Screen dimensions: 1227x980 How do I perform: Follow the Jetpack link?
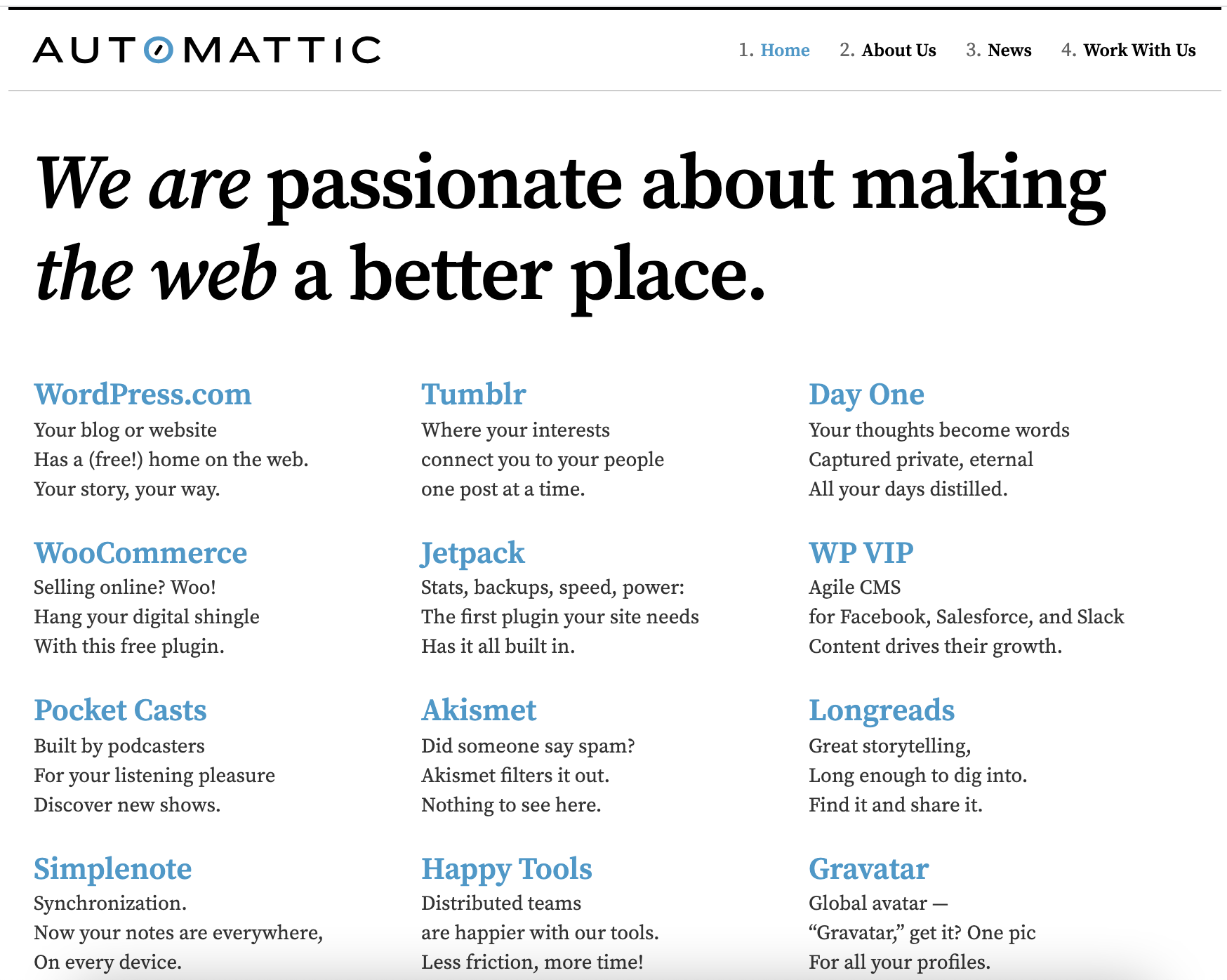(x=472, y=553)
